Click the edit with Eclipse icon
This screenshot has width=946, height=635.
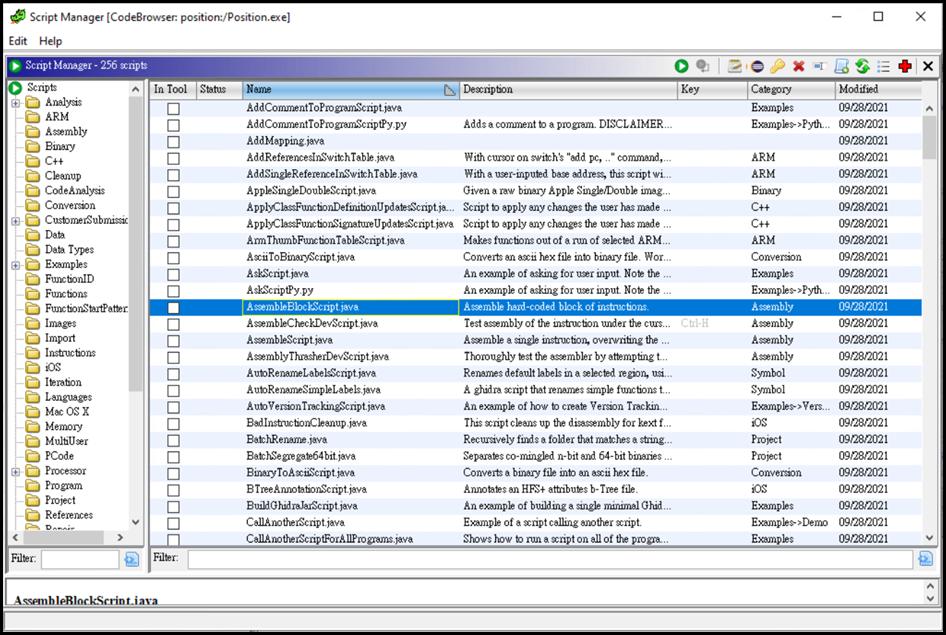point(757,66)
